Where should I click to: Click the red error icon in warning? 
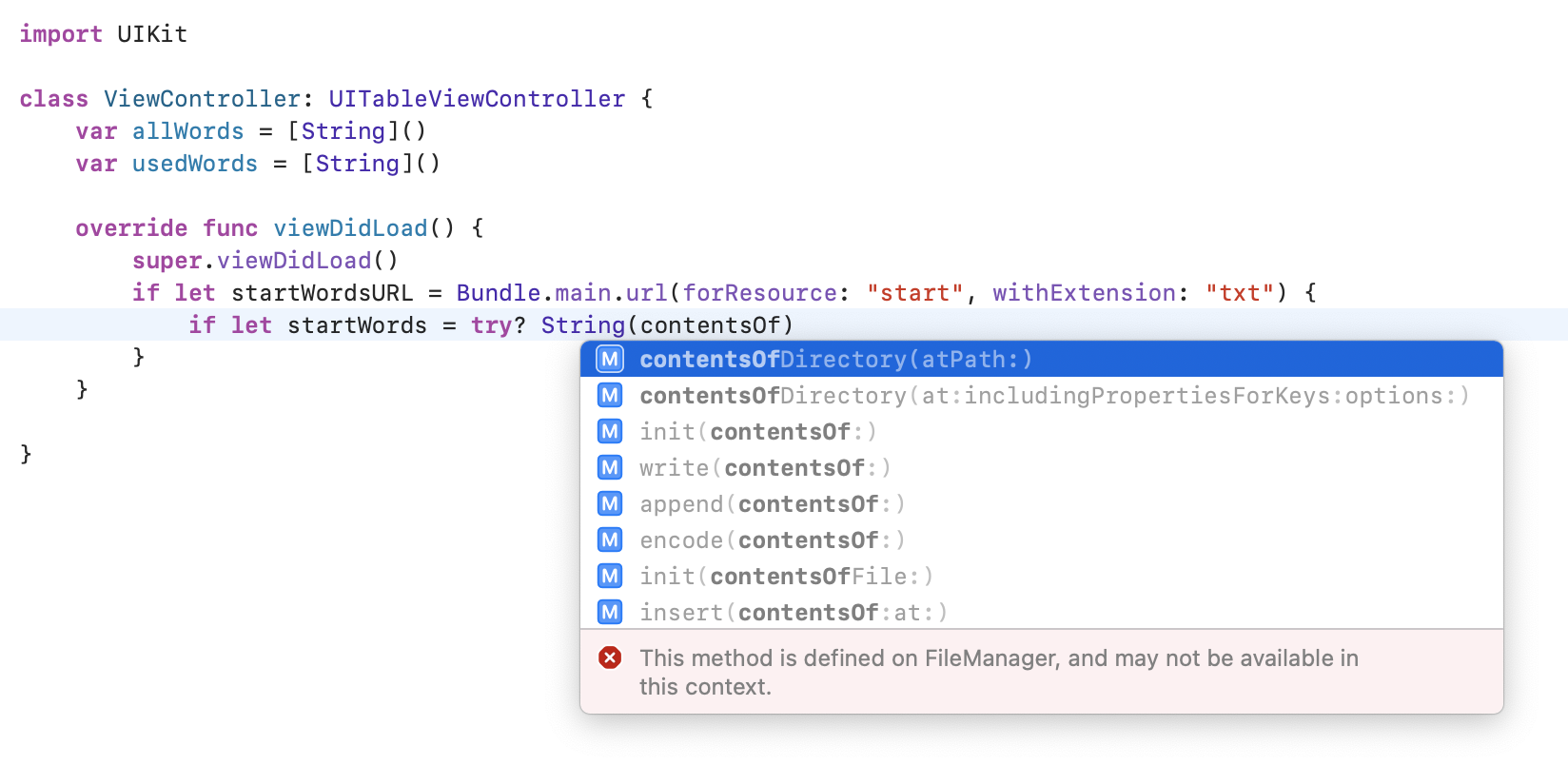[610, 657]
